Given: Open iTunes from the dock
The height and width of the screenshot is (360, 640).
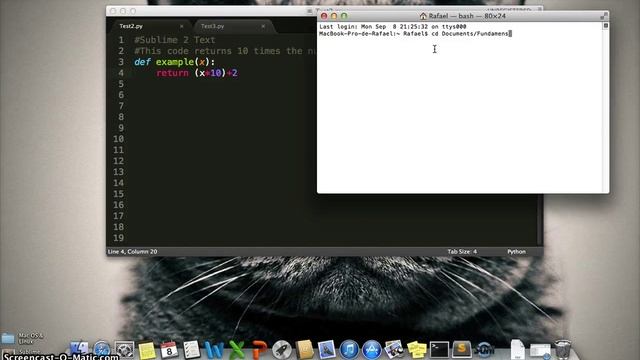Looking at the screenshot, I should (349, 350).
